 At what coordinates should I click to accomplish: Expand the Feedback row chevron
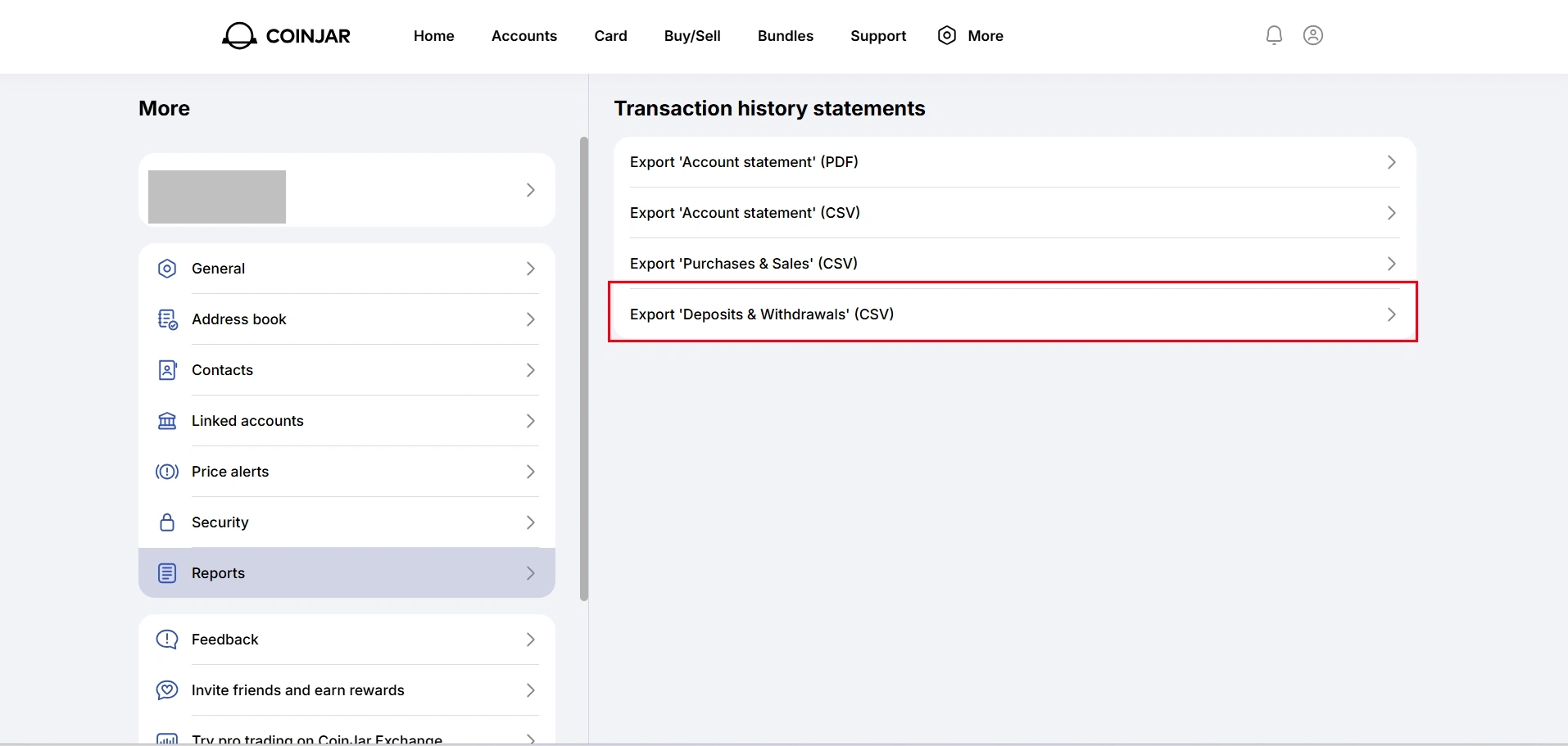click(x=531, y=640)
